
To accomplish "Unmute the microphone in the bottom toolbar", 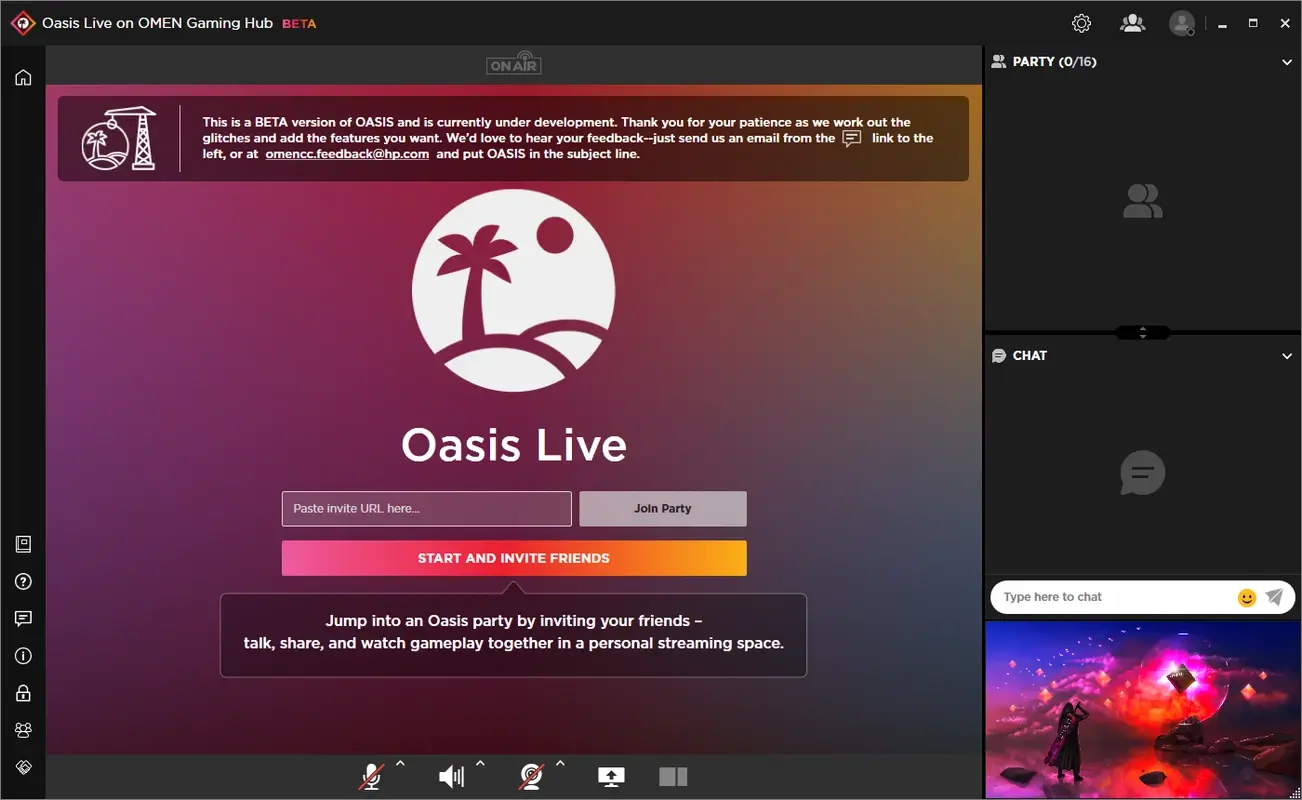I will tap(370, 776).
